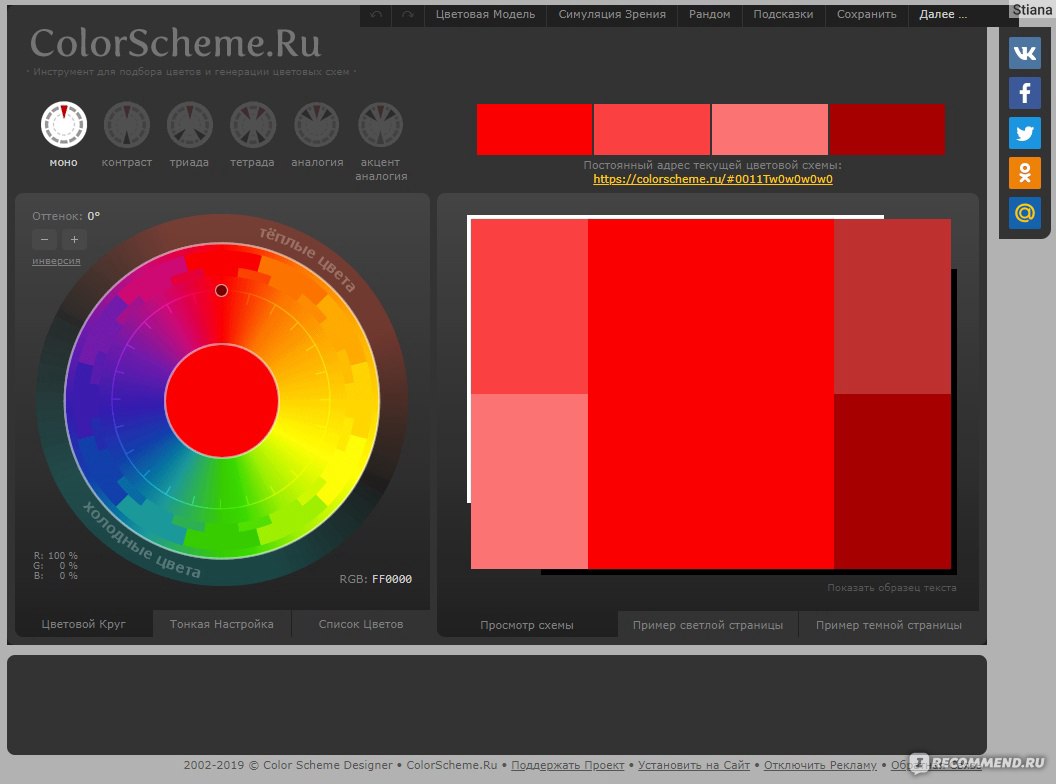Select the аналогия scheme icon
The width and height of the screenshot is (1056, 784).
point(317,125)
